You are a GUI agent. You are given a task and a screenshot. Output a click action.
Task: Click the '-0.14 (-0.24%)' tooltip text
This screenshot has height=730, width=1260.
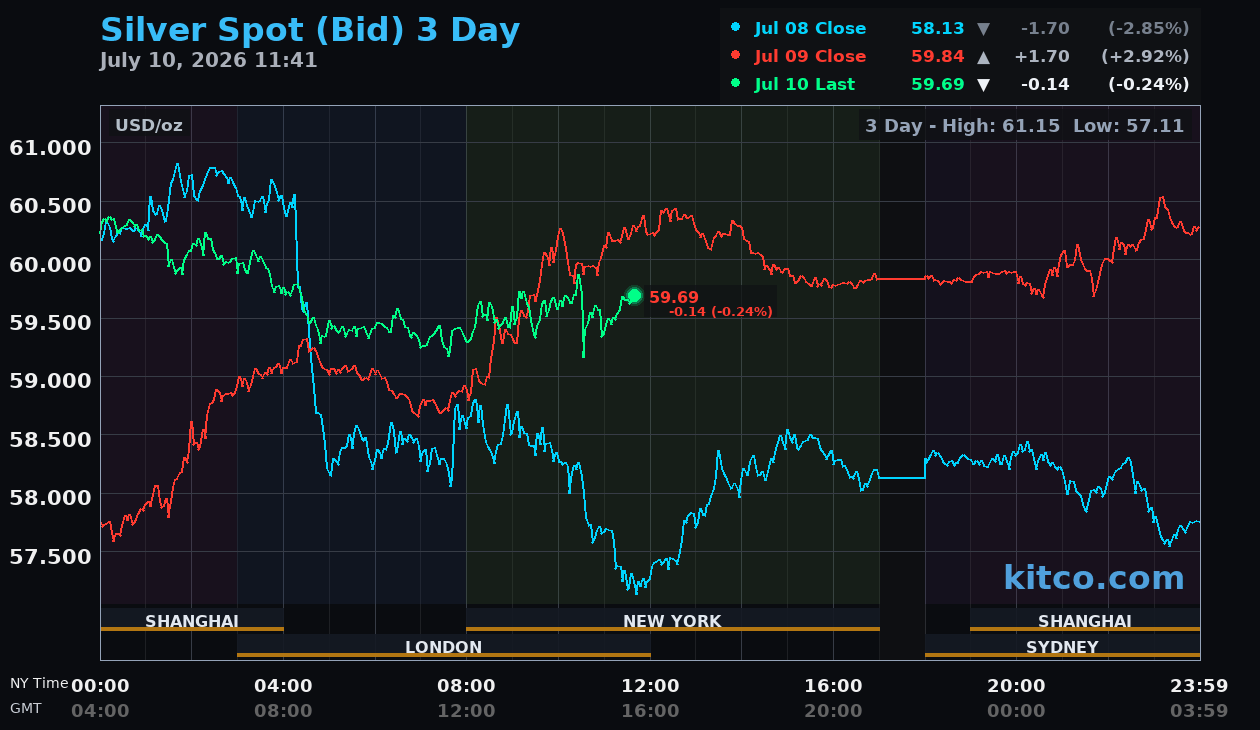click(x=721, y=312)
